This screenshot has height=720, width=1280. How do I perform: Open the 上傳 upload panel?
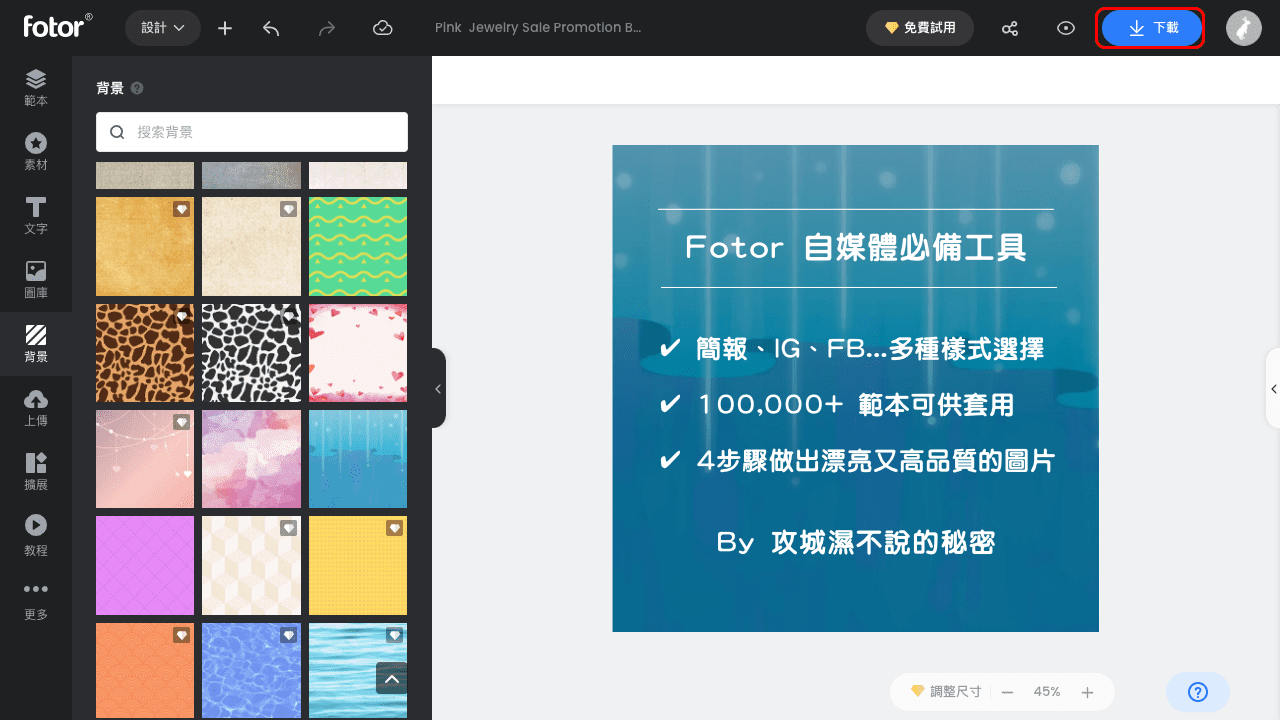pyautogui.click(x=36, y=408)
